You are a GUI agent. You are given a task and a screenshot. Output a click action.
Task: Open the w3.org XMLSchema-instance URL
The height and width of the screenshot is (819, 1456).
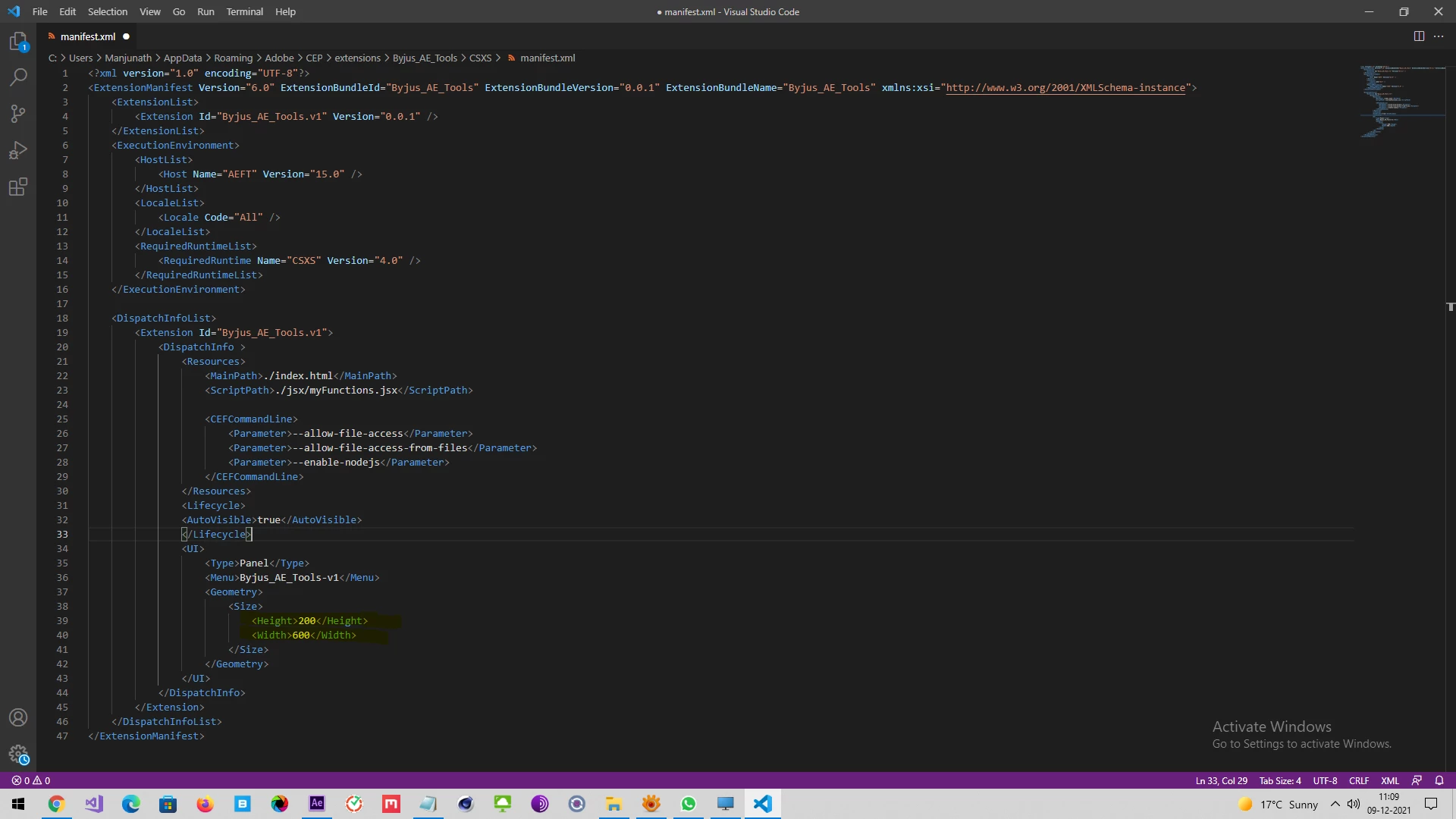[1065, 88]
